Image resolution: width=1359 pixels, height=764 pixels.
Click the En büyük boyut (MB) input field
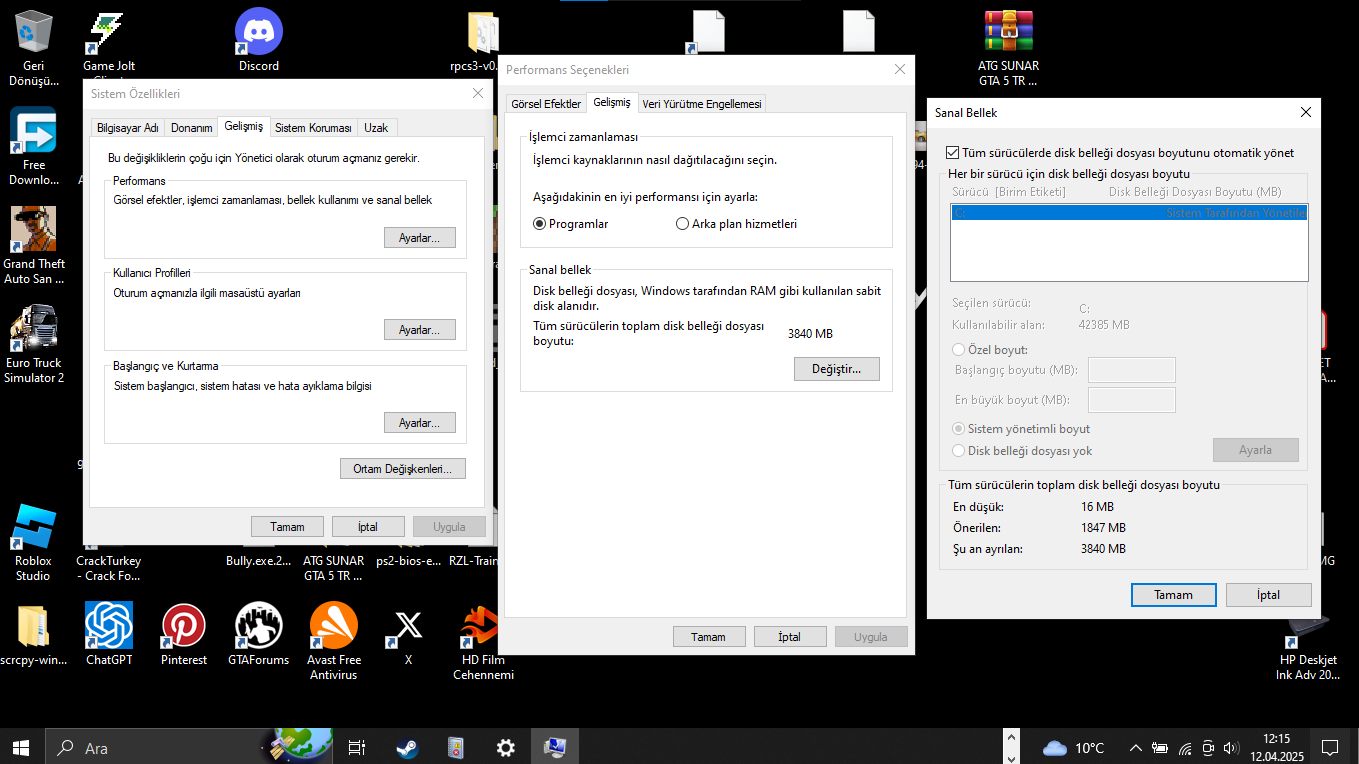1131,400
